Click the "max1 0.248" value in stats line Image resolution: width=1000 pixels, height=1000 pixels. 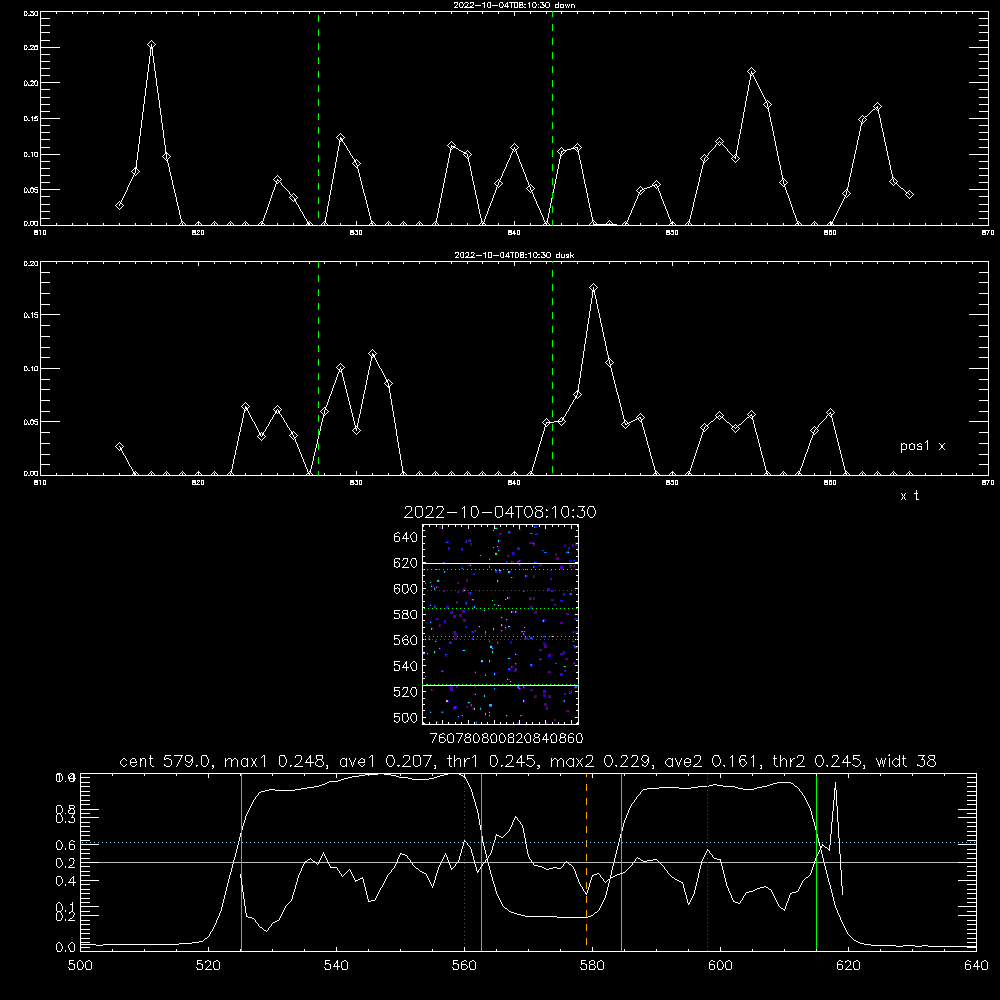tap(274, 761)
